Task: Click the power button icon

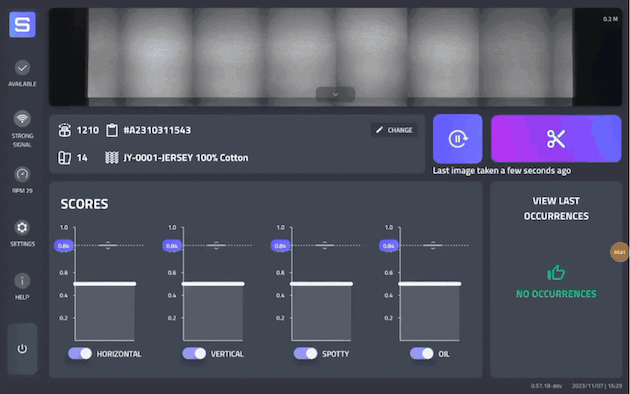Action: 22,349
